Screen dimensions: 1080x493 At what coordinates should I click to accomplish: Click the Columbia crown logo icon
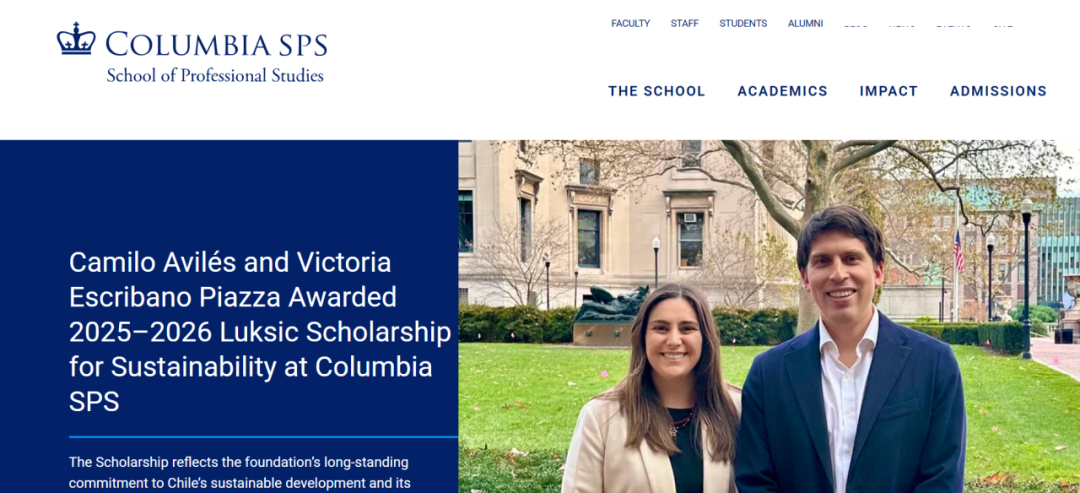coord(76,39)
